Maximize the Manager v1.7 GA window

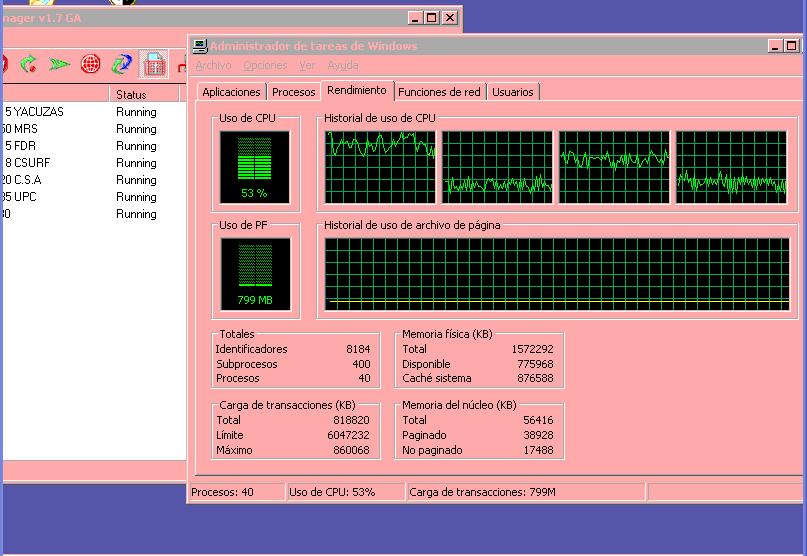click(432, 18)
